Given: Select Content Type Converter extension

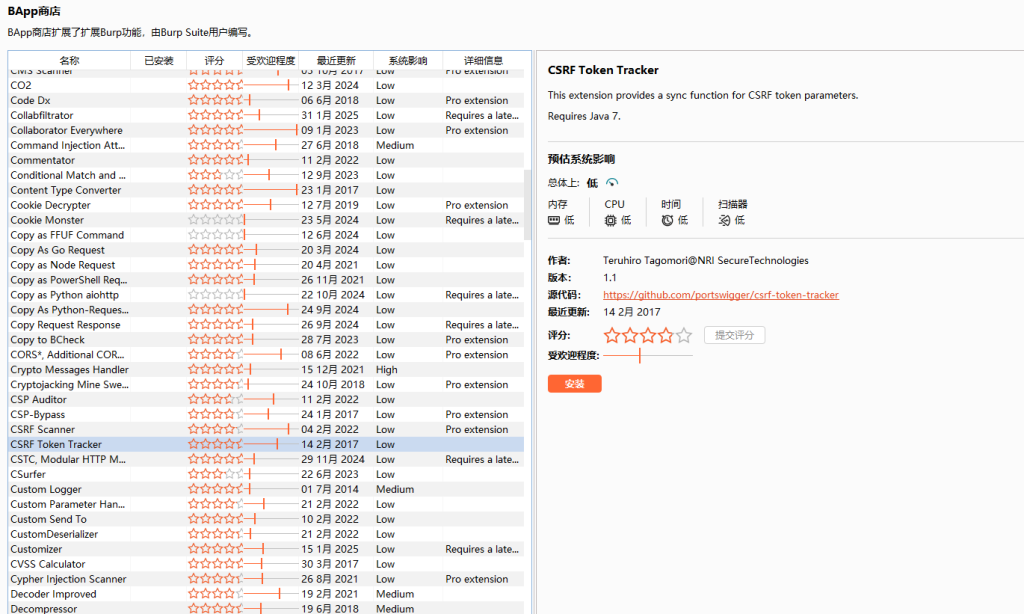Looking at the screenshot, I should (266, 191).
